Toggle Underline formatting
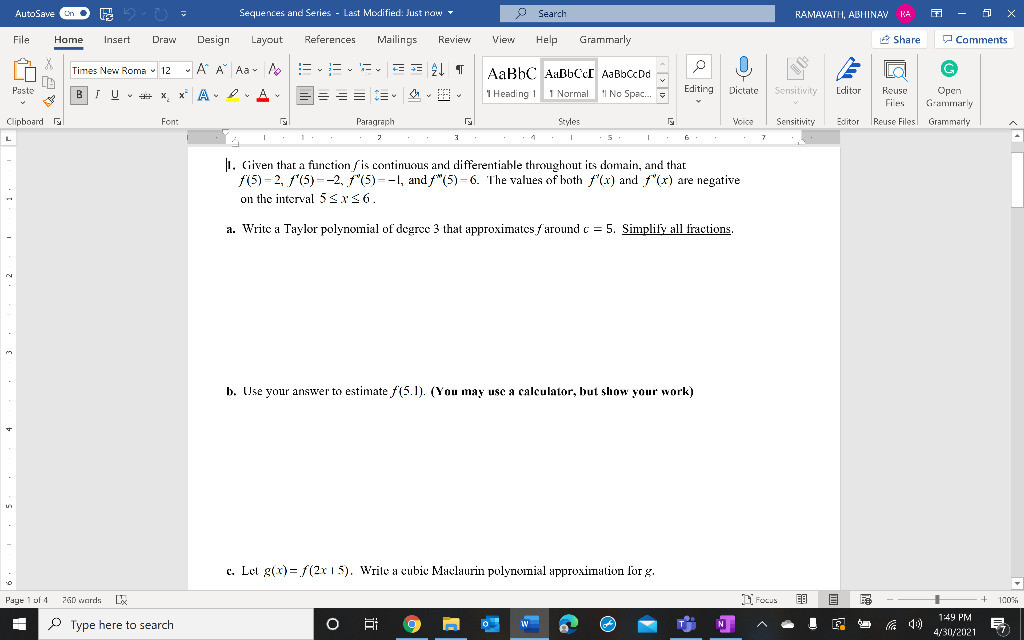This screenshot has height=640, width=1024. [x=115, y=95]
